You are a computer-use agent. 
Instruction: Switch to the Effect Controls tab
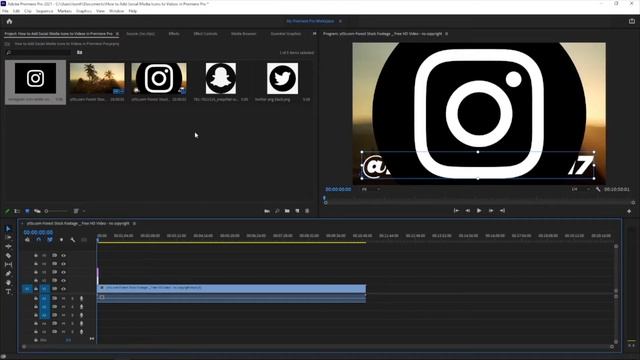point(205,34)
